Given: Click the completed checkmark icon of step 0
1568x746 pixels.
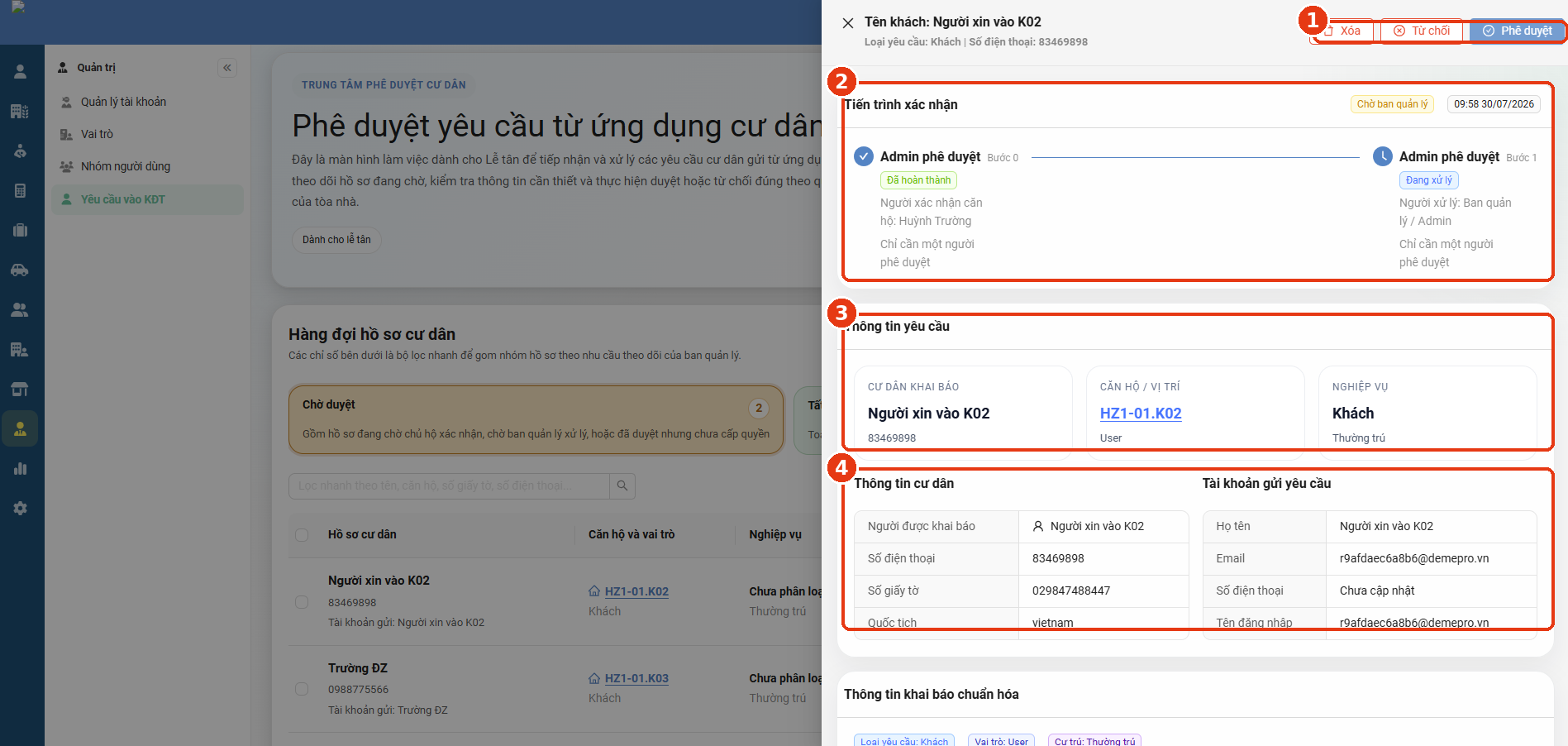Looking at the screenshot, I should pyautogui.click(x=864, y=156).
